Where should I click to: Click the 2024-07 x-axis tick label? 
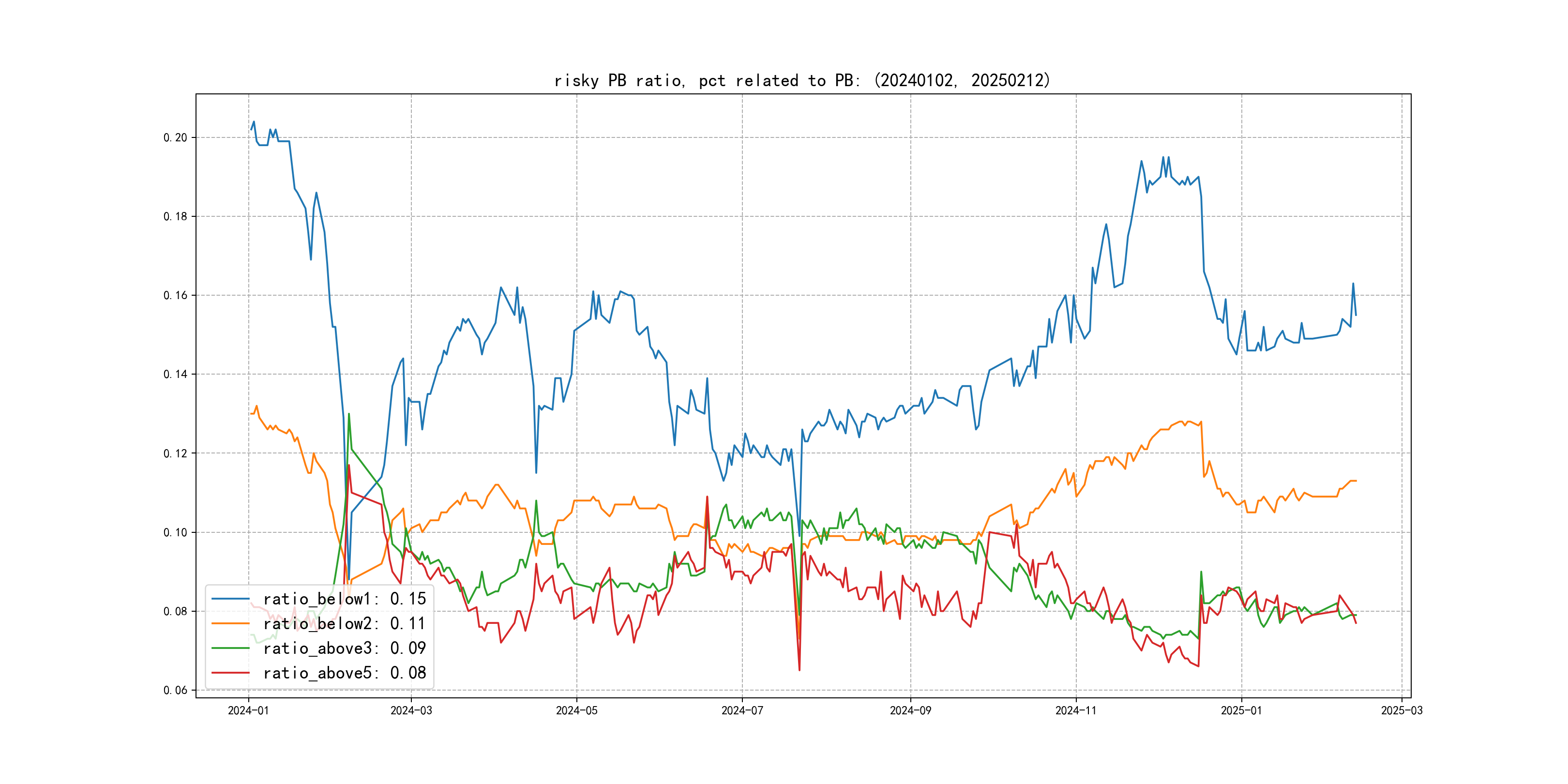pos(742,710)
